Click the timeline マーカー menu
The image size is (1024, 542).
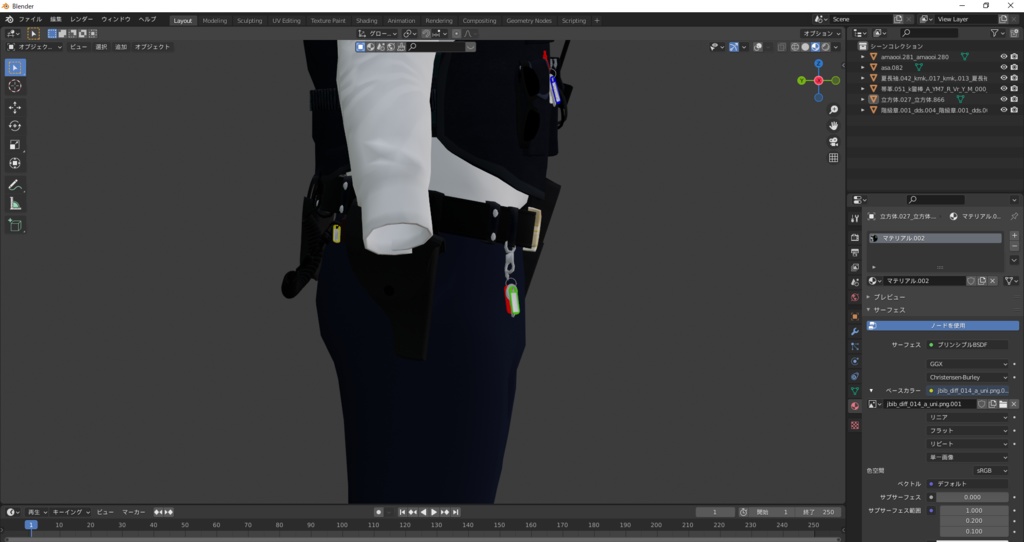click(x=134, y=512)
